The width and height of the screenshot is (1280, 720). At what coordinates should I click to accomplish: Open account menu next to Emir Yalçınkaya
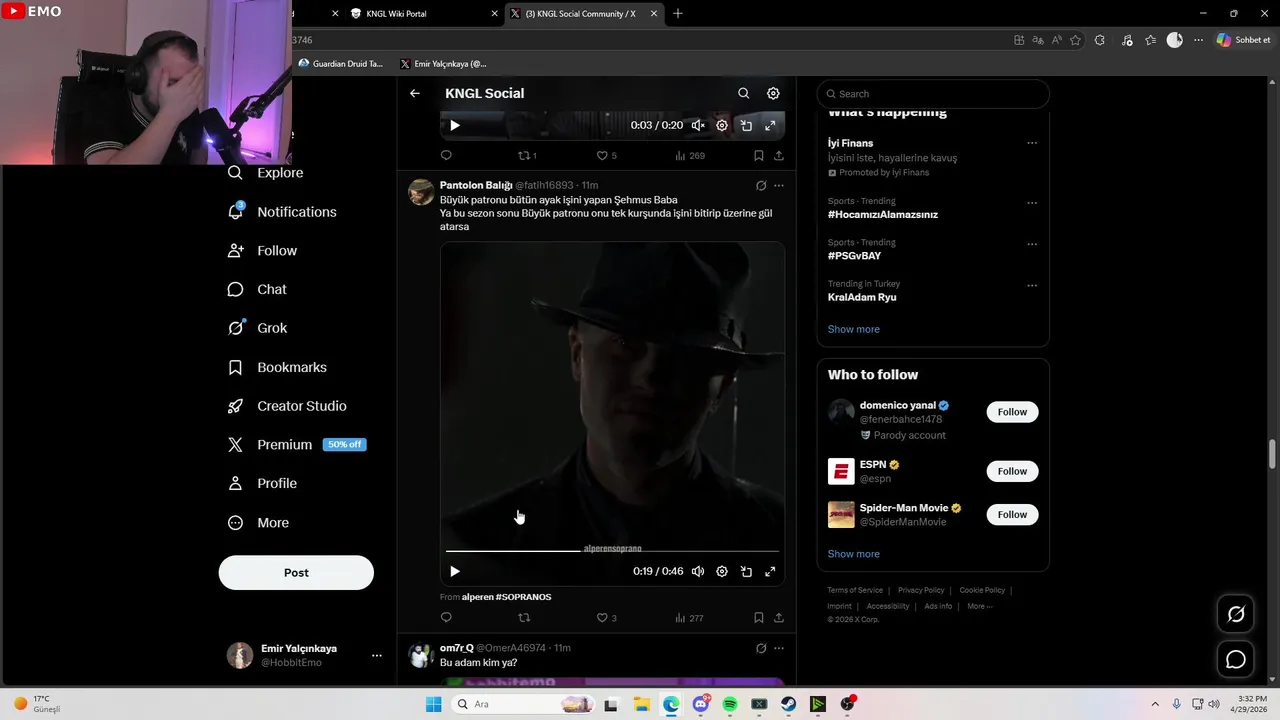point(377,656)
